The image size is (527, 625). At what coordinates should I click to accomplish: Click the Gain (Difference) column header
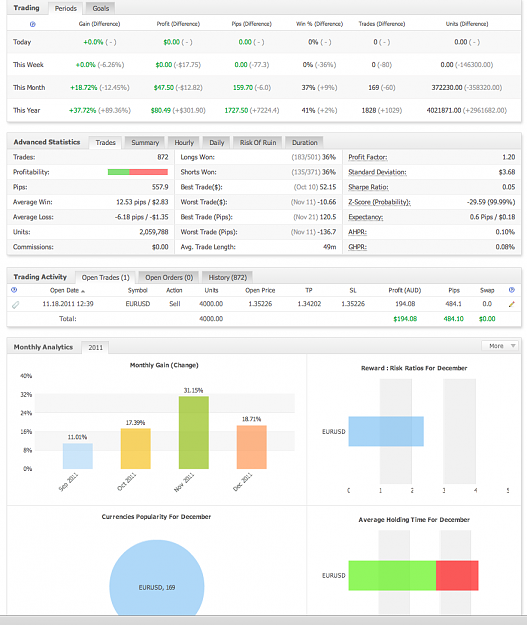click(99, 24)
